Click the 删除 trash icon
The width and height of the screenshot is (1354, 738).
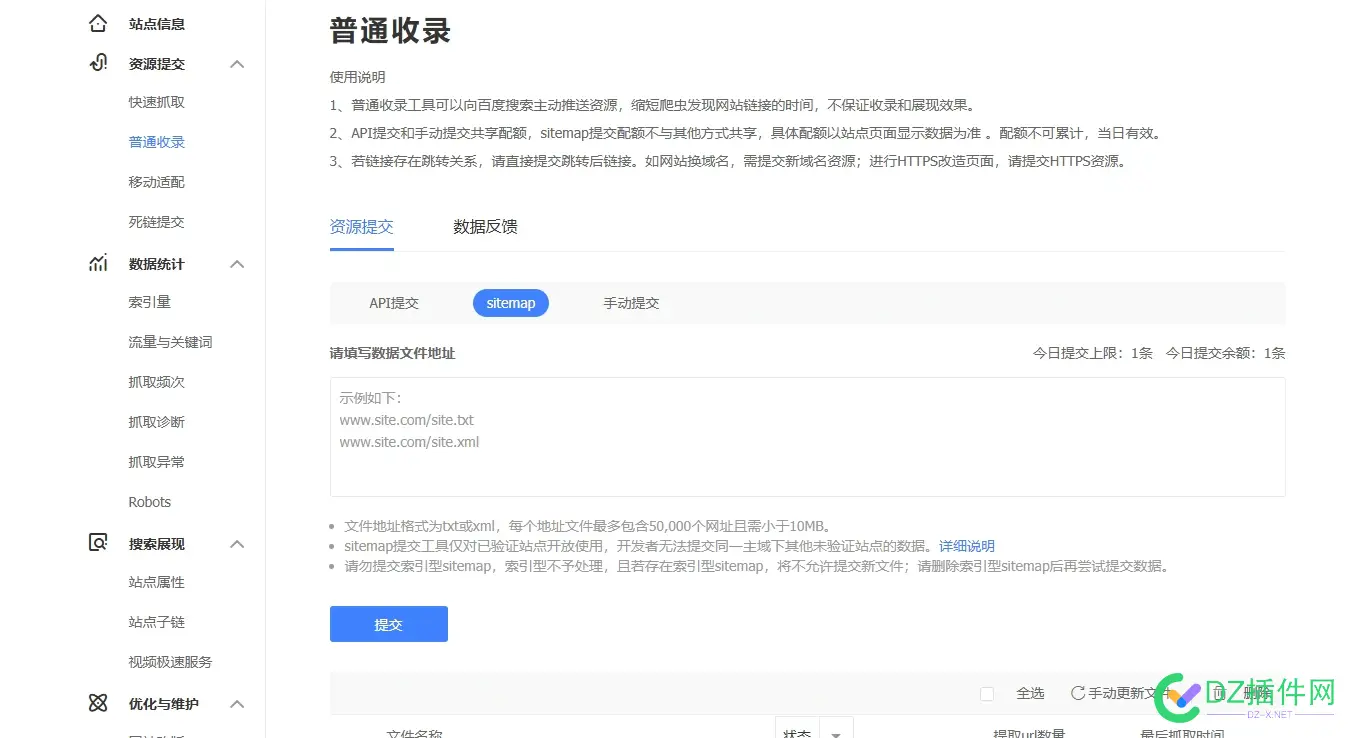pyautogui.click(x=1219, y=692)
